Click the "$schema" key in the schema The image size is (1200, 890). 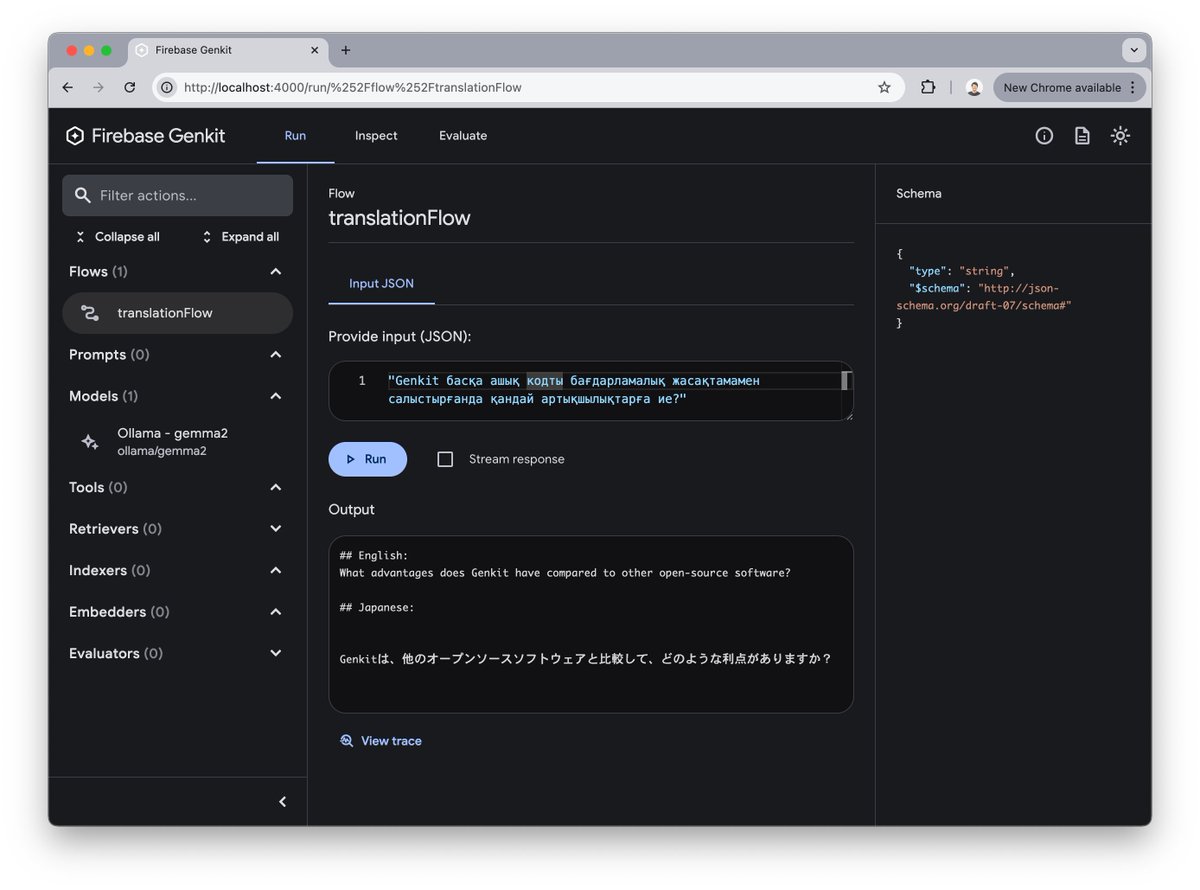(x=940, y=288)
